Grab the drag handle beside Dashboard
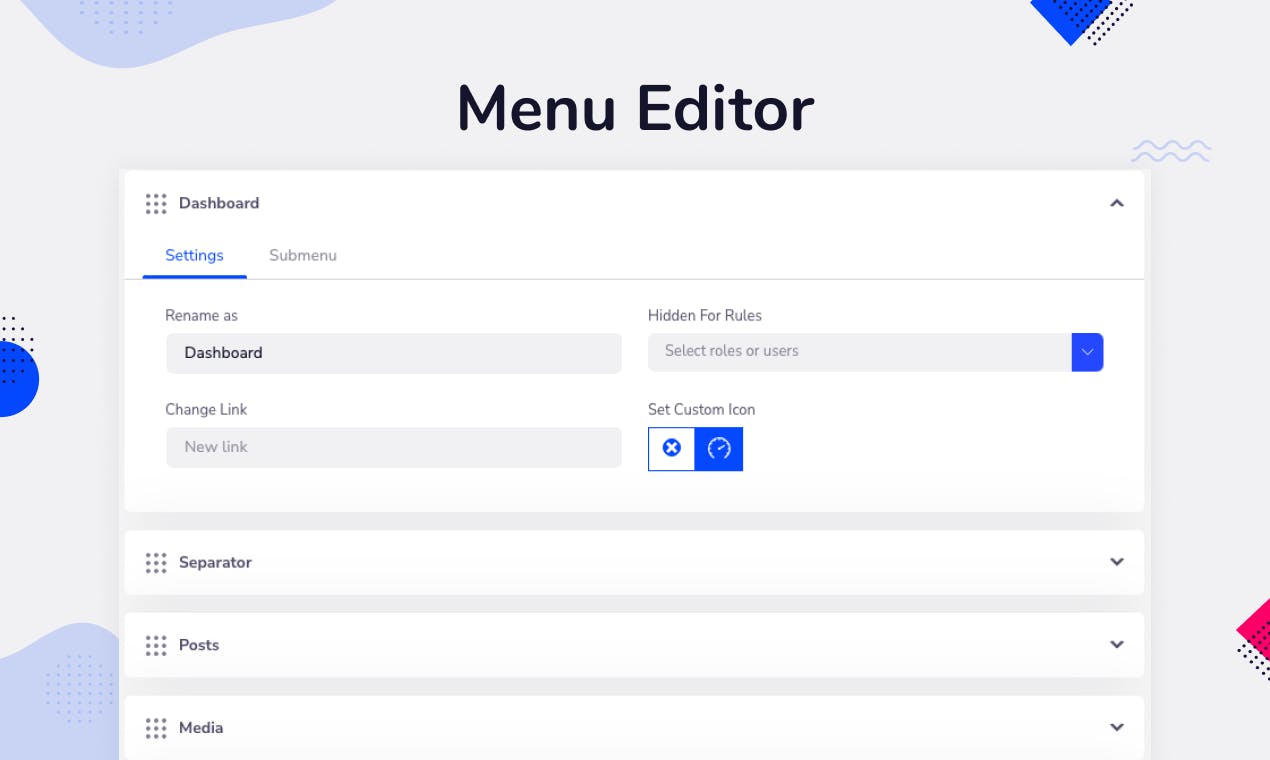Screen dimensions: 1270x760 tap(156, 204)
